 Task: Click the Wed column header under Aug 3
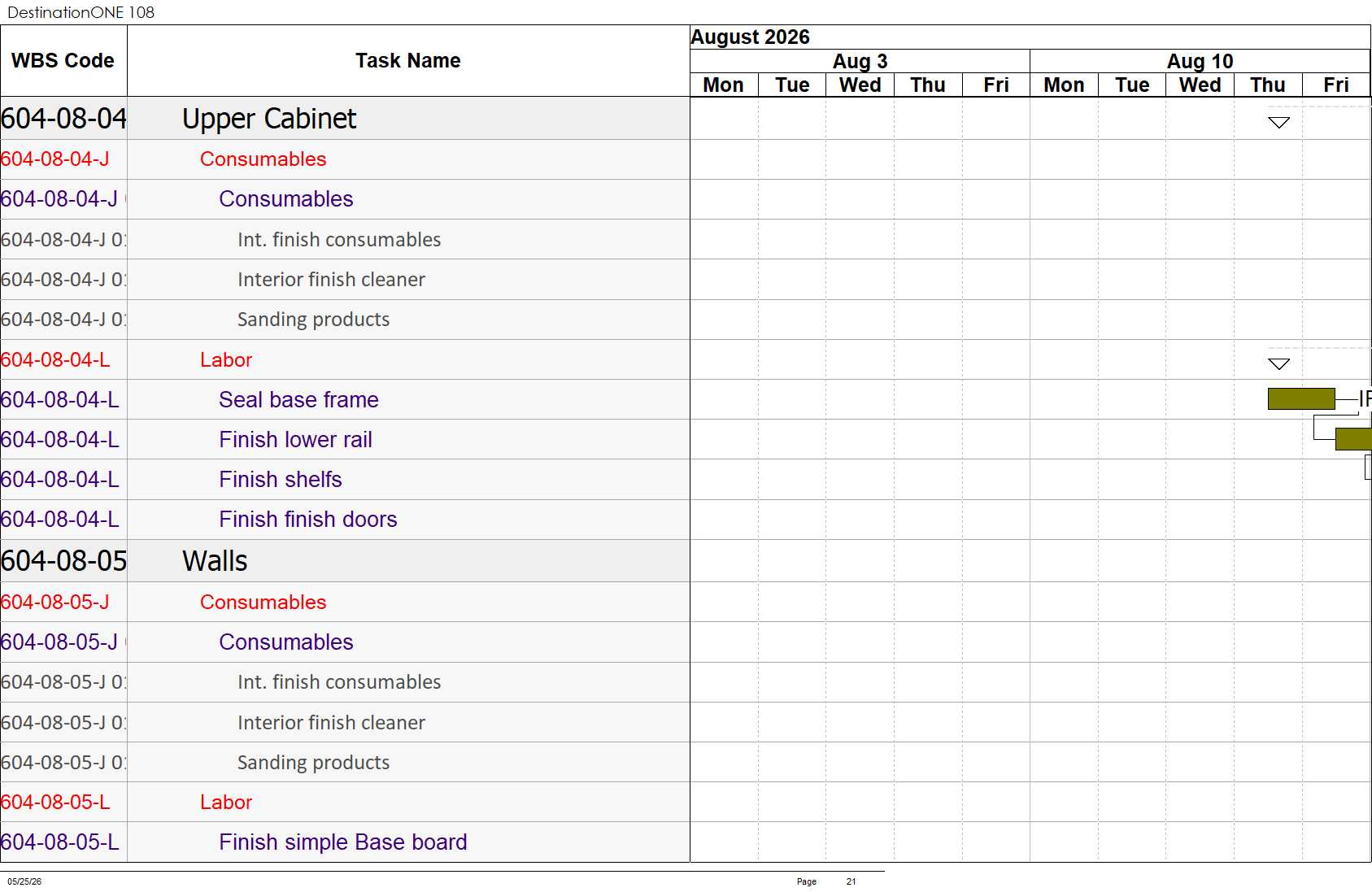tap(860, 85)
